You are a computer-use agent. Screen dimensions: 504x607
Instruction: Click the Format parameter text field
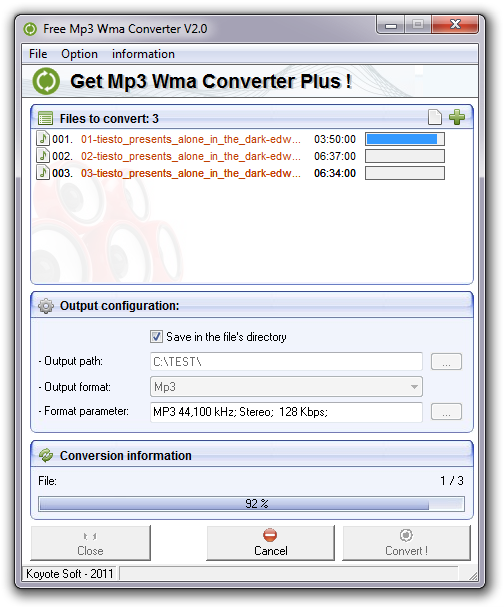(286, 412)
